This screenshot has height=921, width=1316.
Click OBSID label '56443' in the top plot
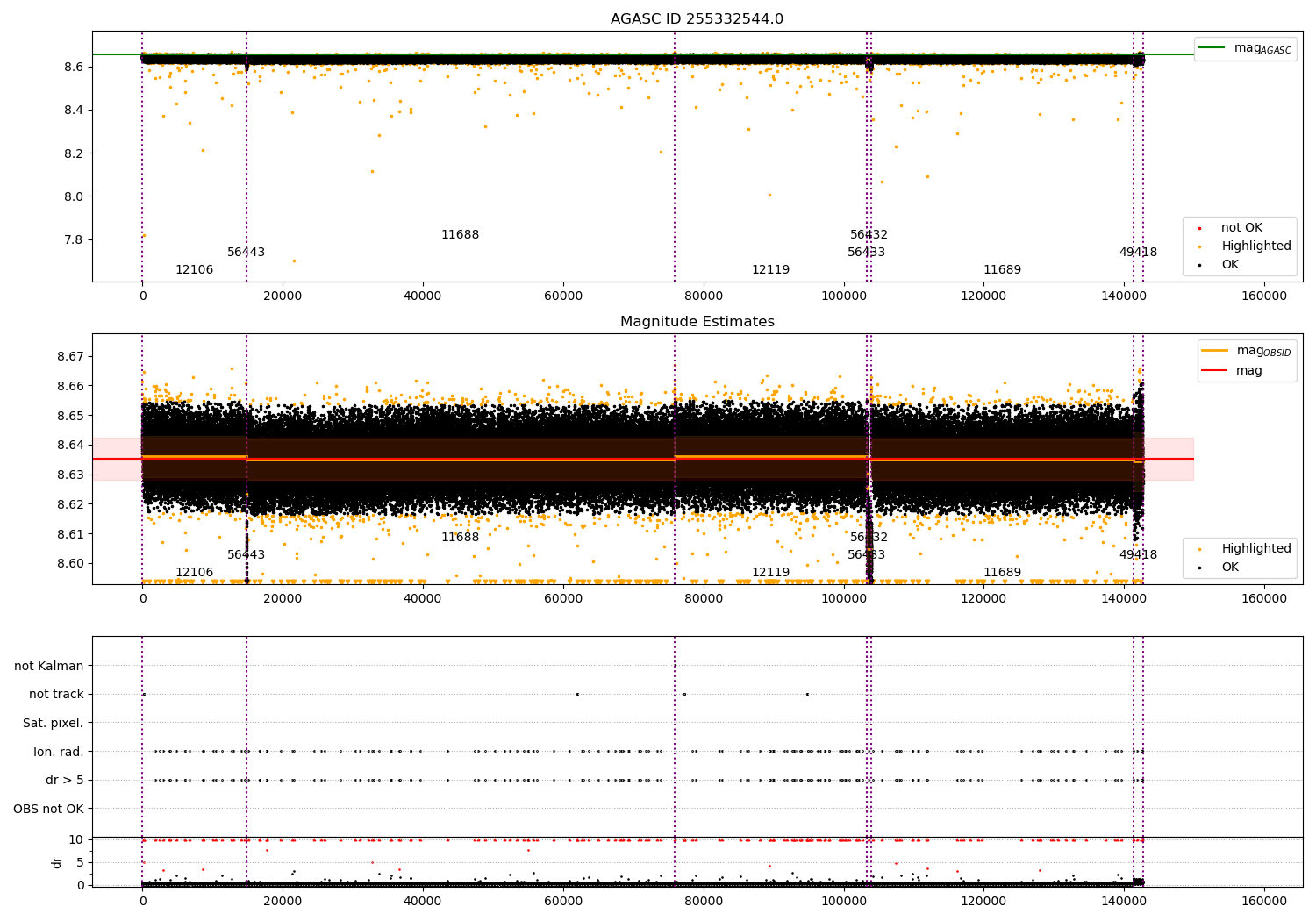(x=246, y=253)
